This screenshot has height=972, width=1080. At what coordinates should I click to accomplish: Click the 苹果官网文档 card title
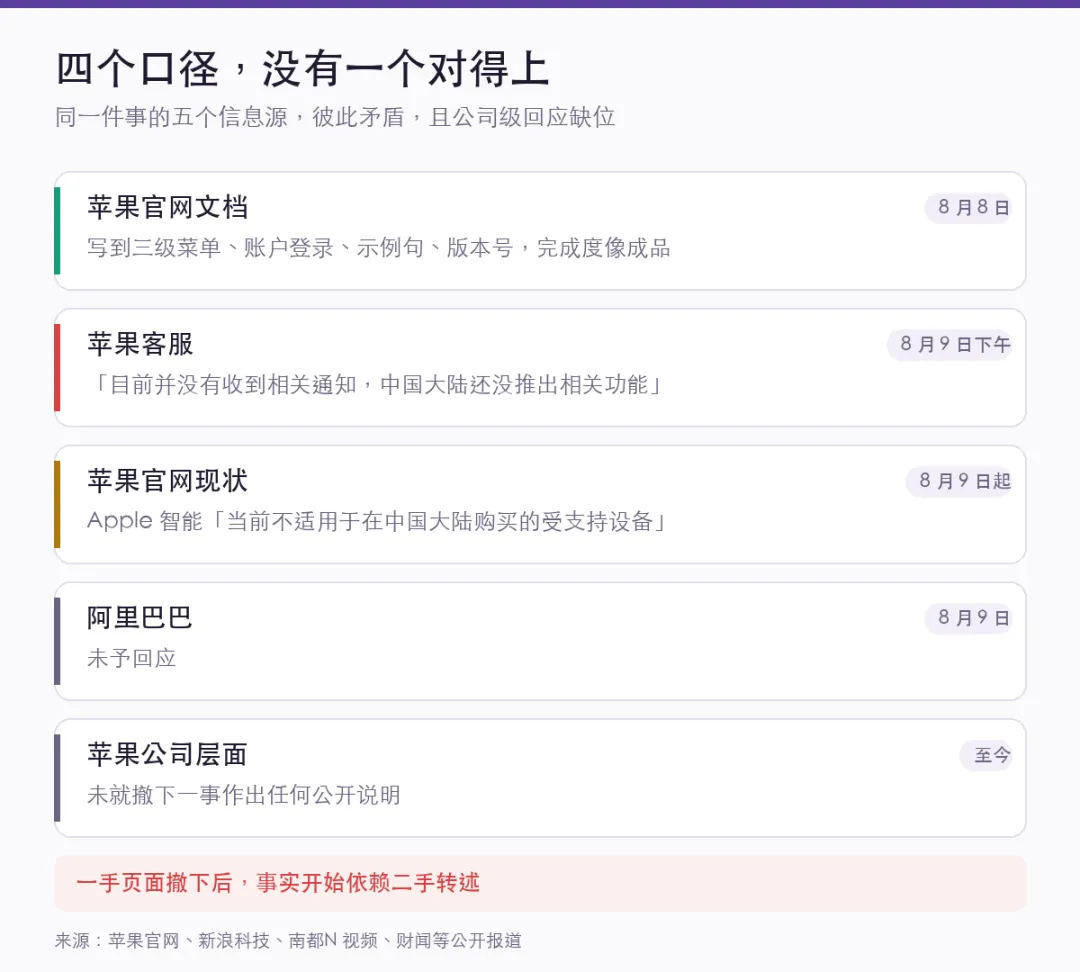click(167, 207)
